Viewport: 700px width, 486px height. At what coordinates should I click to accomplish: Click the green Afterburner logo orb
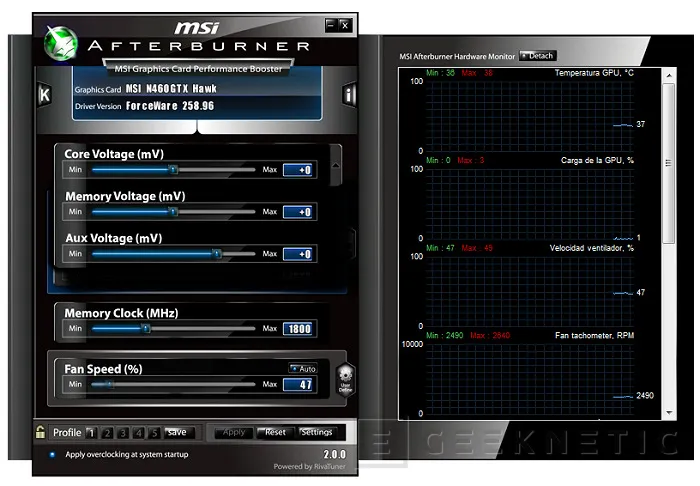point(61,43)
